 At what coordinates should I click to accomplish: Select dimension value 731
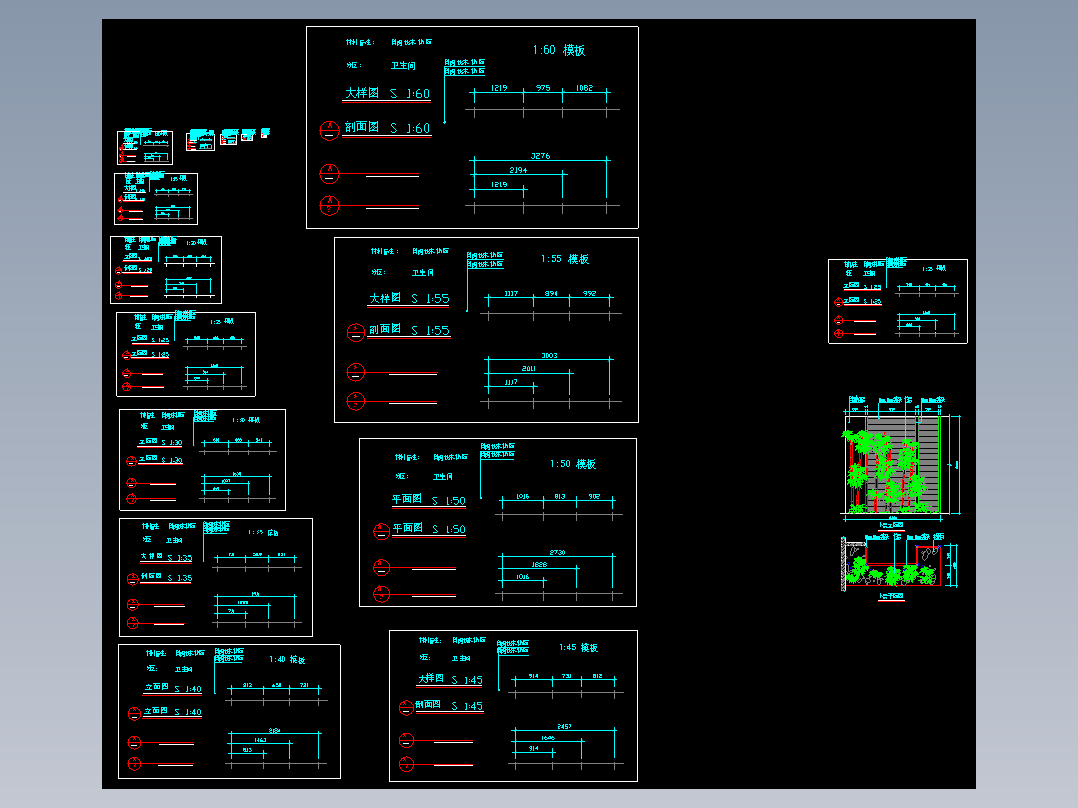point(566,676)
